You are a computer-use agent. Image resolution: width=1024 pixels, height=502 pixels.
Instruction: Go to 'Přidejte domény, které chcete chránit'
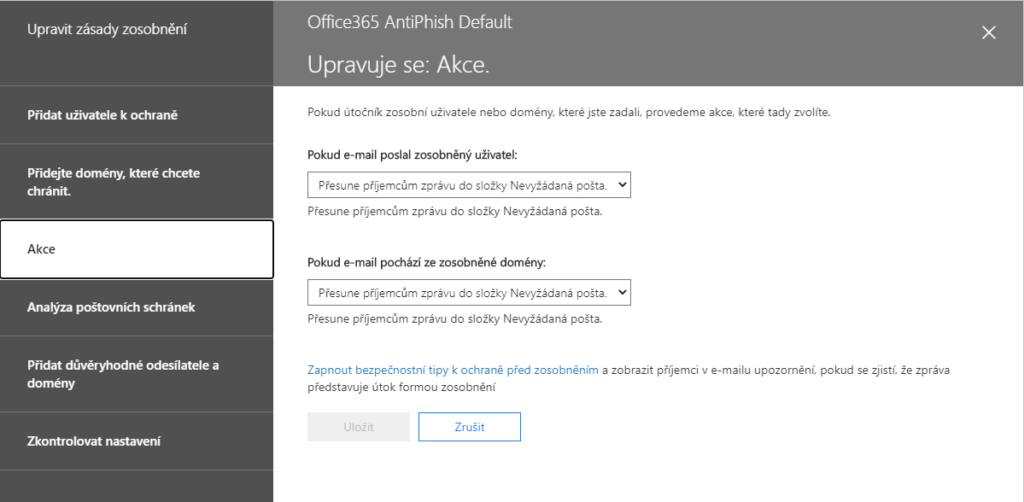point(136,182)
